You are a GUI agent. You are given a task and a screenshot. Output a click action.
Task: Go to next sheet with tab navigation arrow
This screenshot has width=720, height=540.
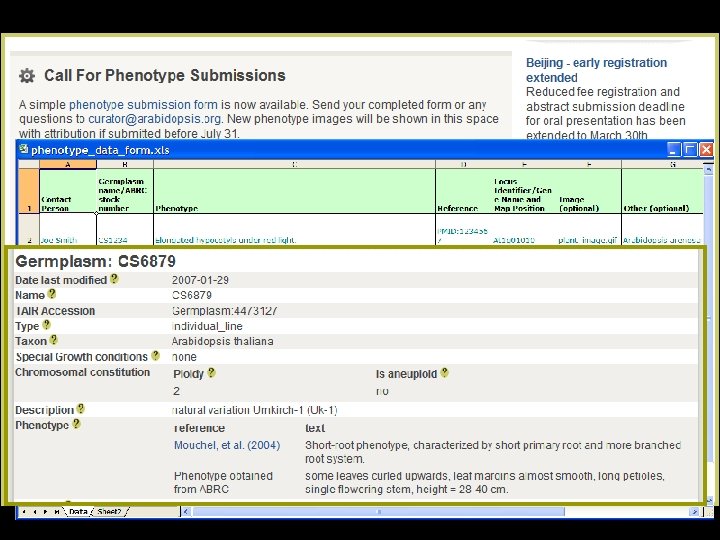point(45,512)
